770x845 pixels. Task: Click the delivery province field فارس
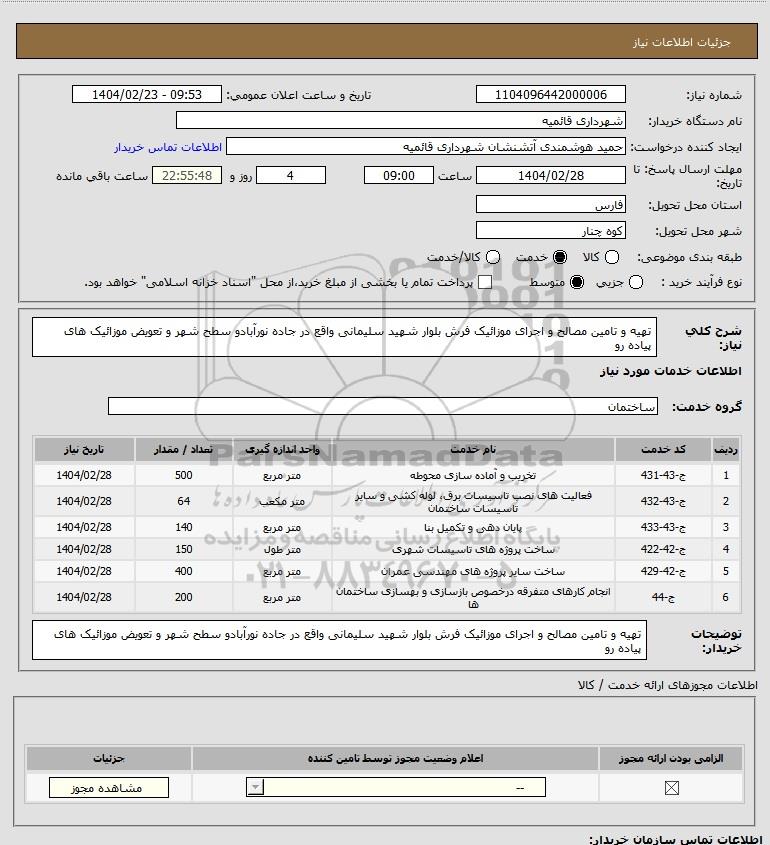[551, 204]
